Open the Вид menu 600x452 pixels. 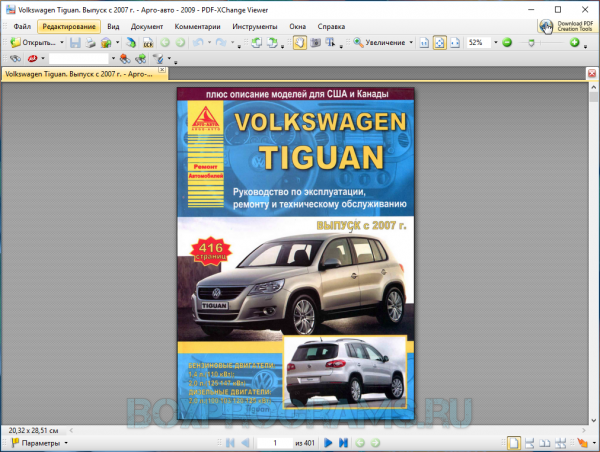[113, 26]
